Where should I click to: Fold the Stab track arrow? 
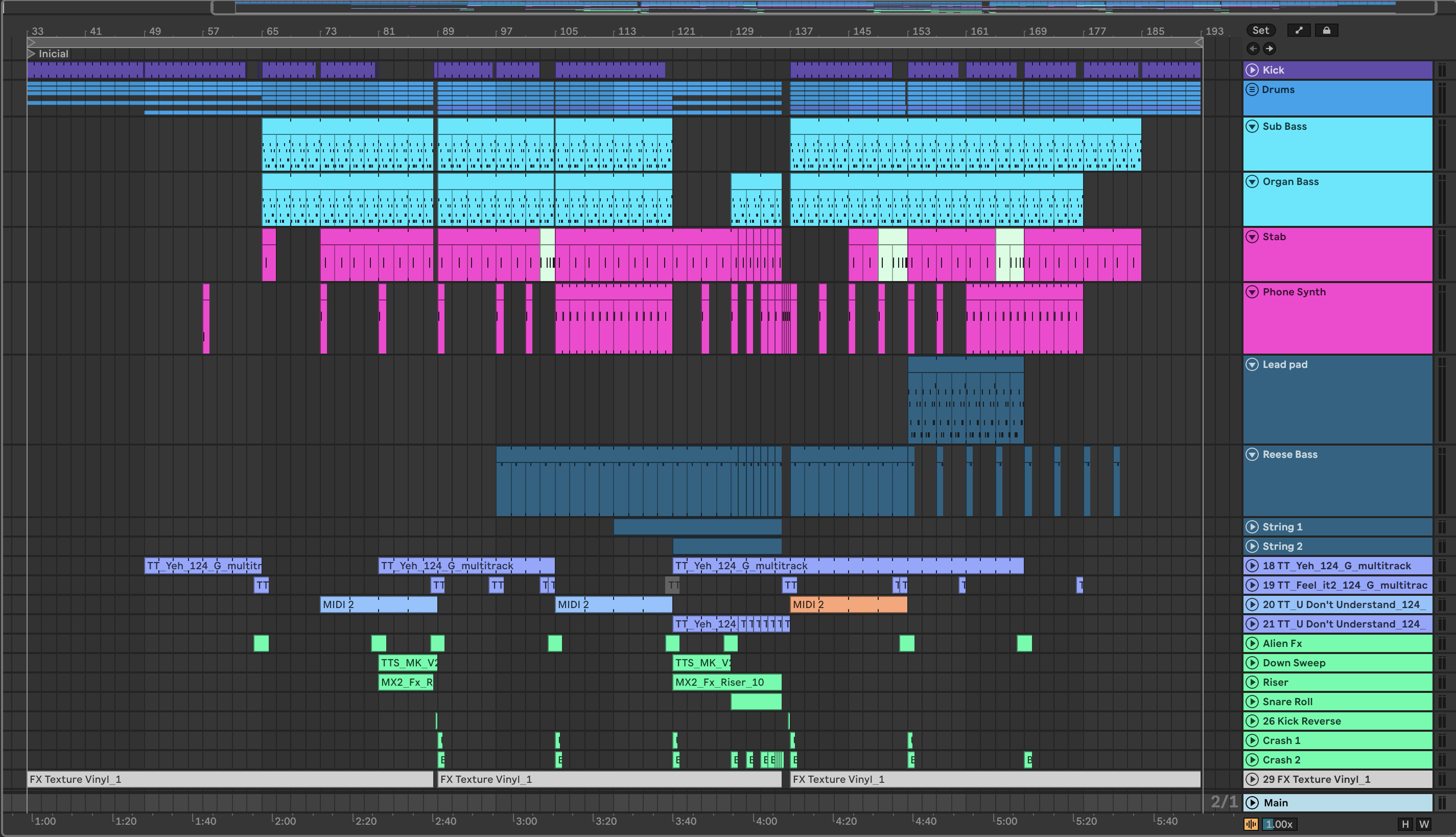1252,237
